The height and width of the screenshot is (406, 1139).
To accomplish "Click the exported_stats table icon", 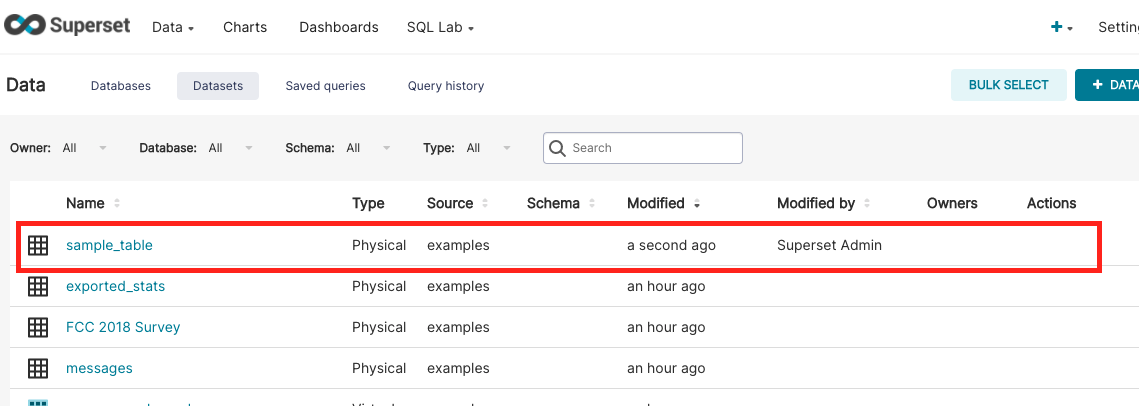I will (38, 286).
